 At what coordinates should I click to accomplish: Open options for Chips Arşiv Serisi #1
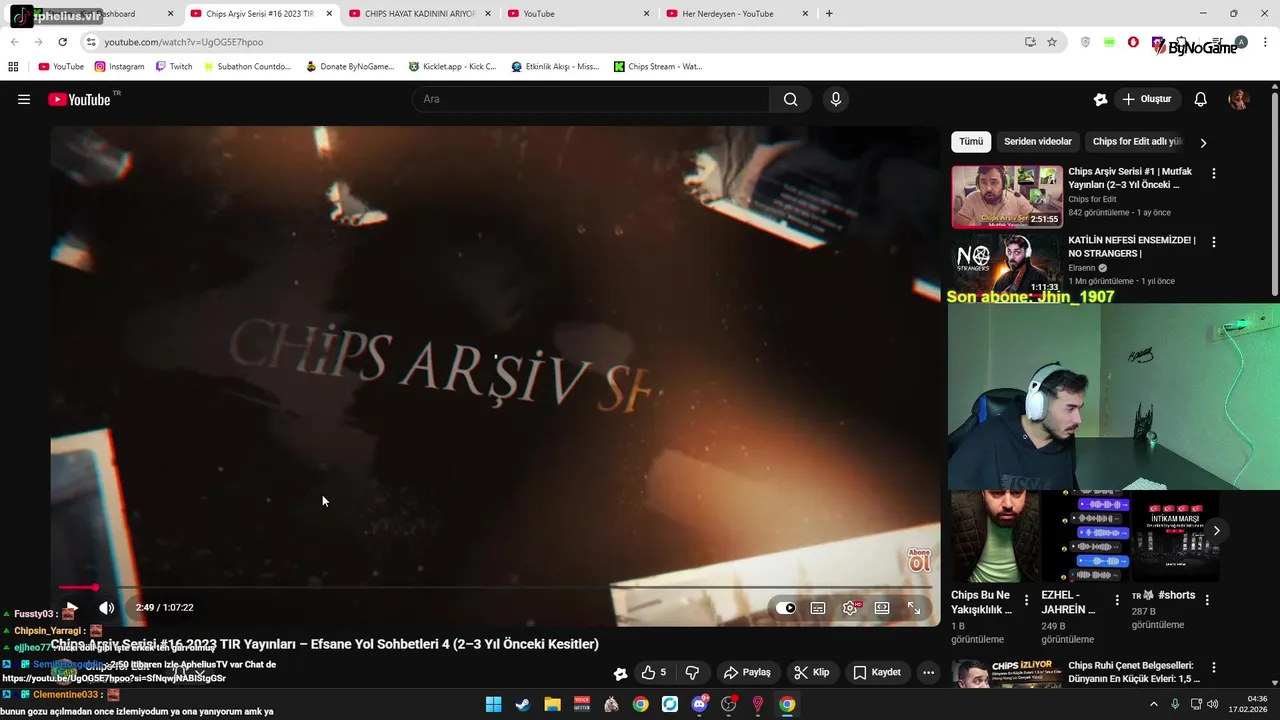pos(1214,173)
